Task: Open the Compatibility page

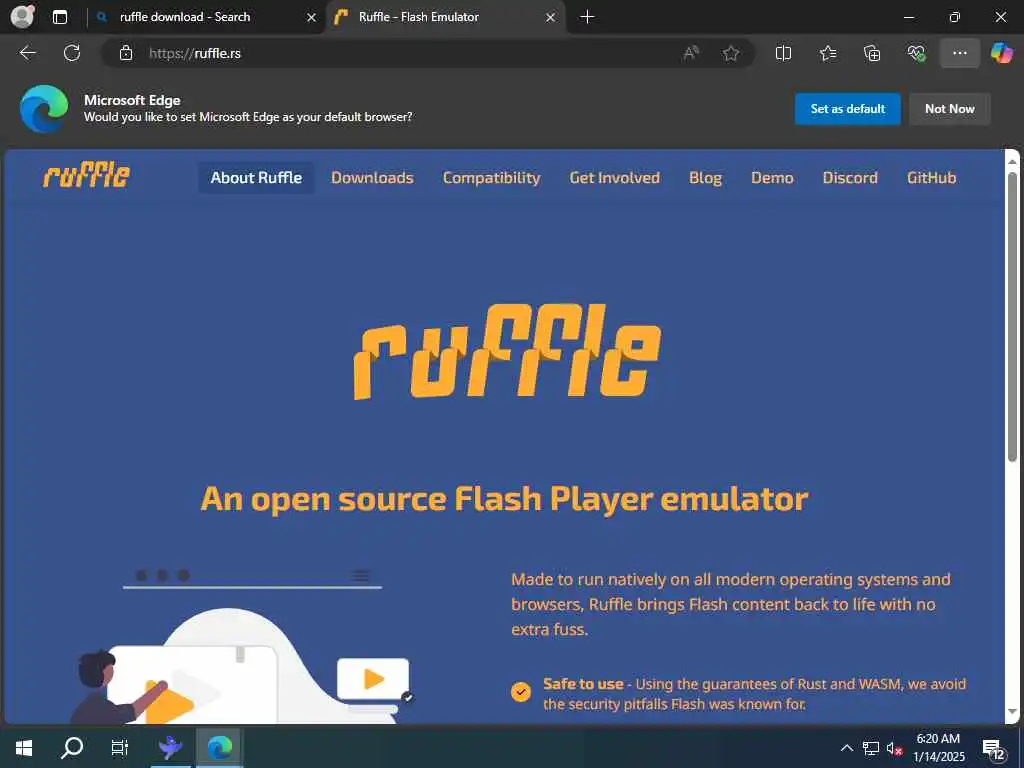Action: click(x=491, y=178)
